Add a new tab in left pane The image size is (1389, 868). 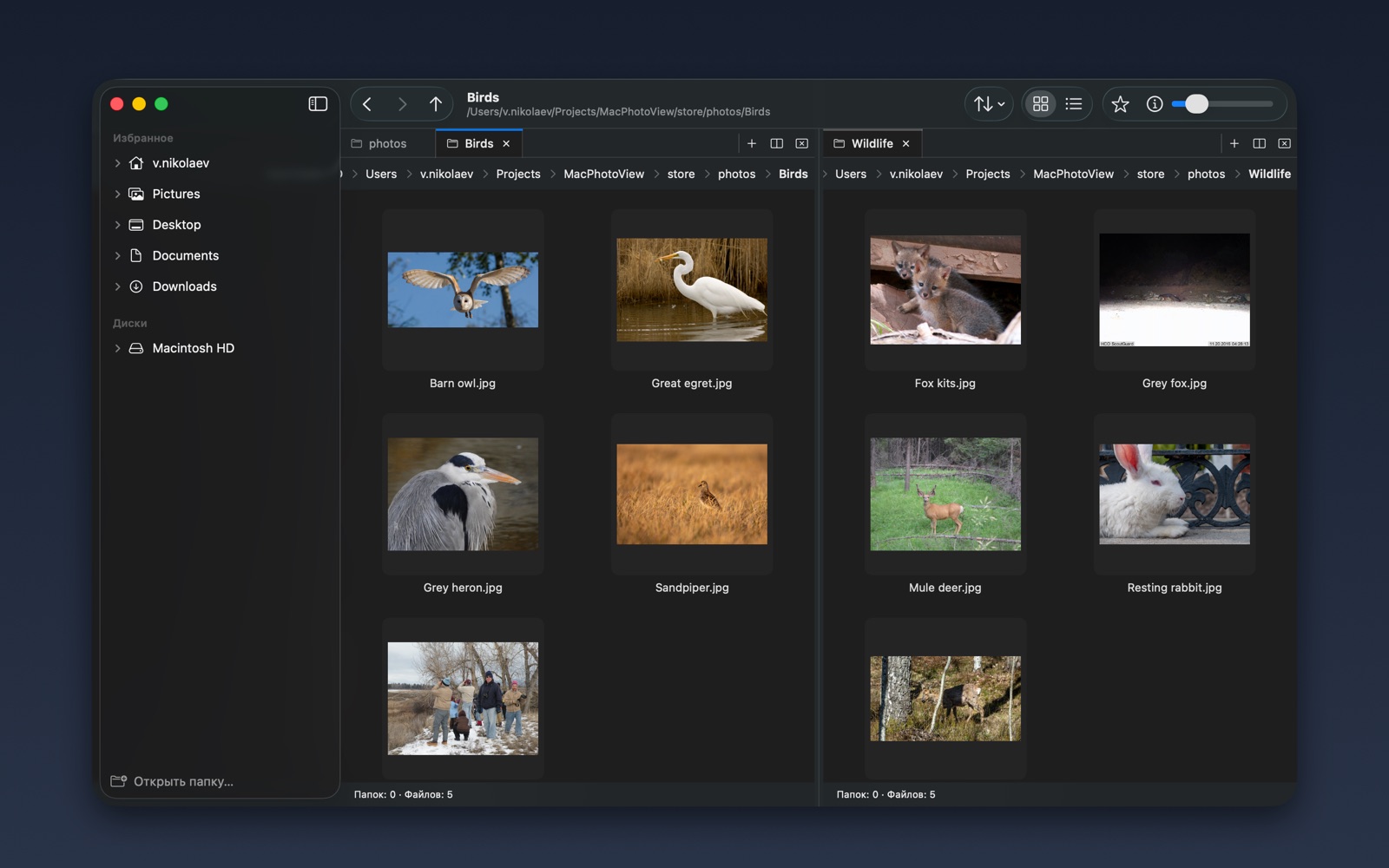click(752, 143)
